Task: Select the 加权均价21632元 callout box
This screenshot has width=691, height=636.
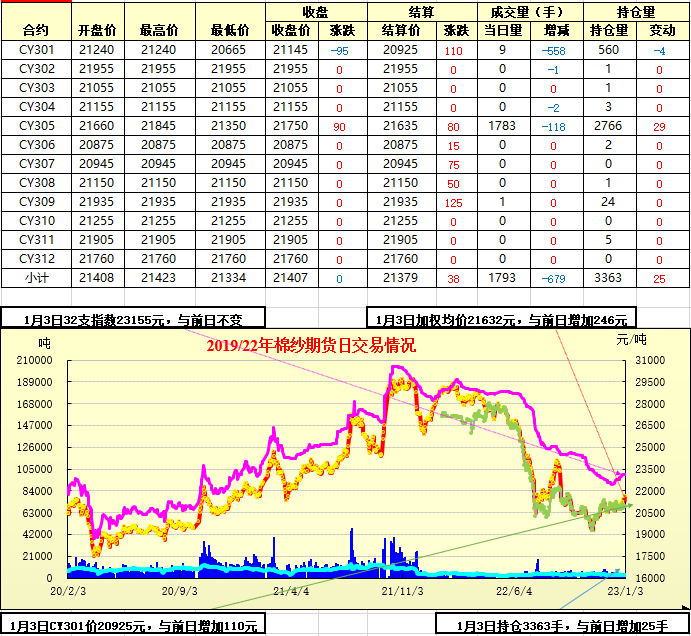Action: coord(502,319)
